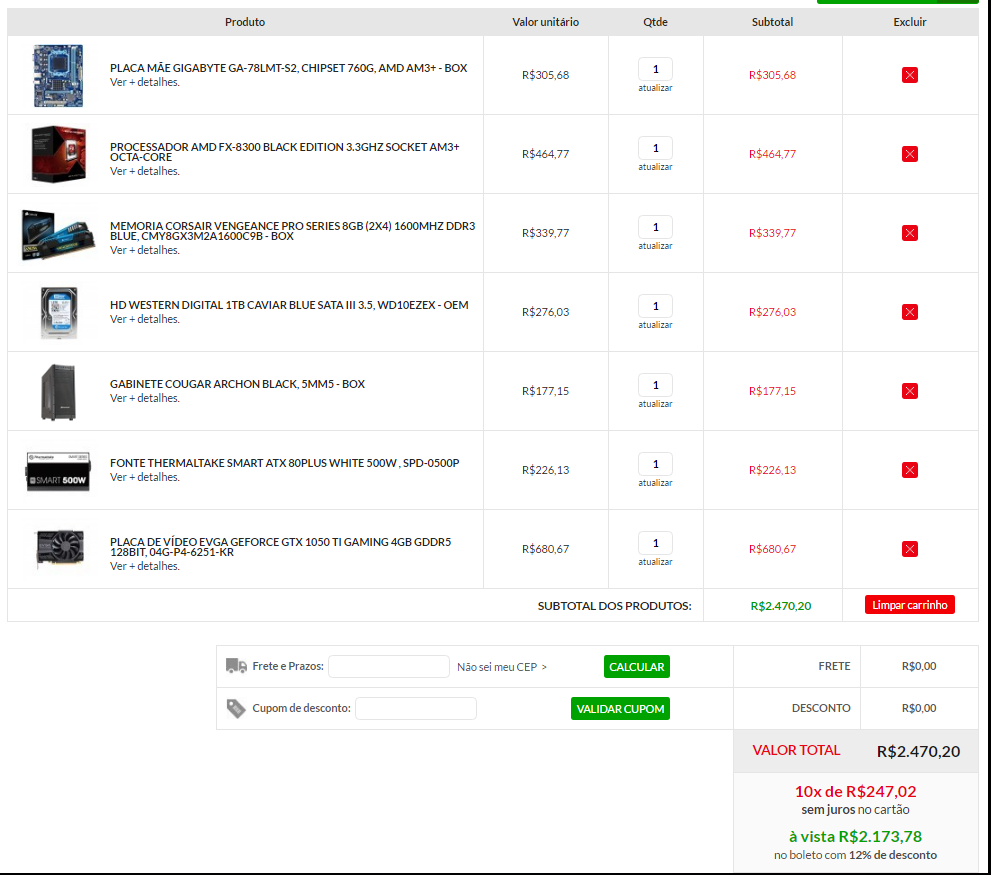991x875 pixels.
Task: Open the 'Não sei meu CEP' link
Action: click(502, 667)
